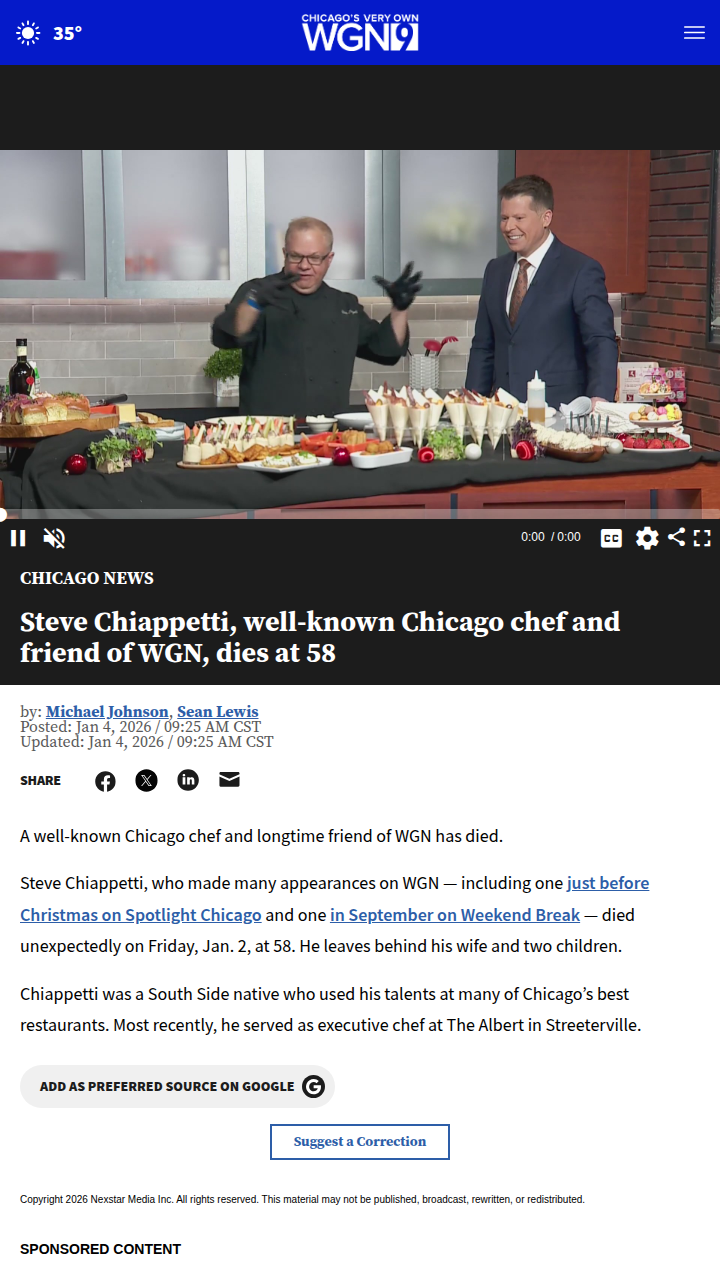Go to WGN9 homepage via logo

360,33
